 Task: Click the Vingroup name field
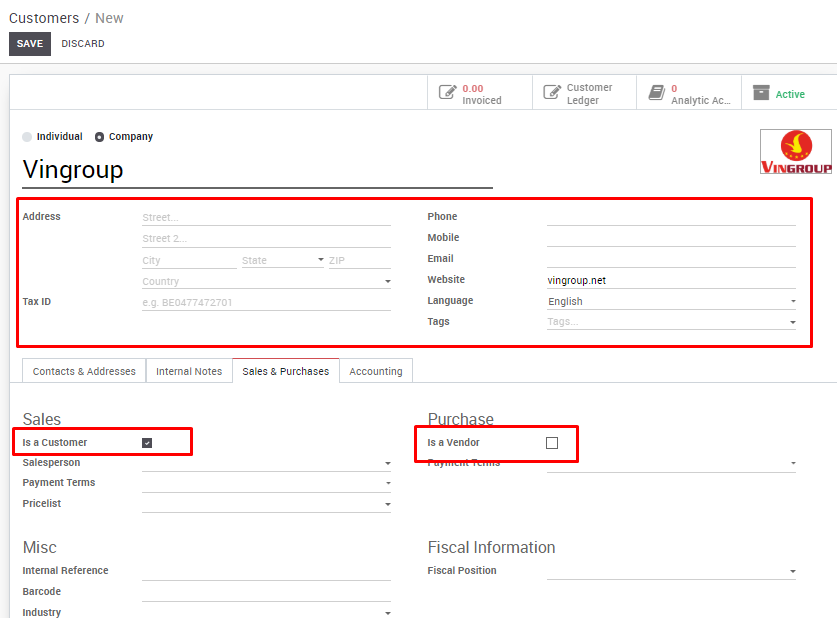pos(257,170)
